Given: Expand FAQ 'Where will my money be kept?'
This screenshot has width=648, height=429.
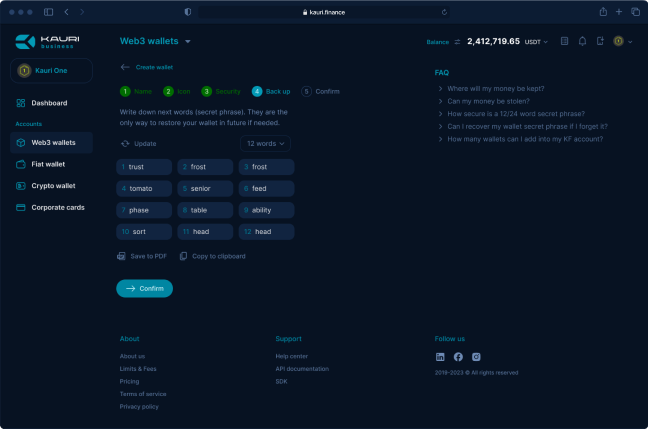Looking at the screenshot, I should coord(496,89).
